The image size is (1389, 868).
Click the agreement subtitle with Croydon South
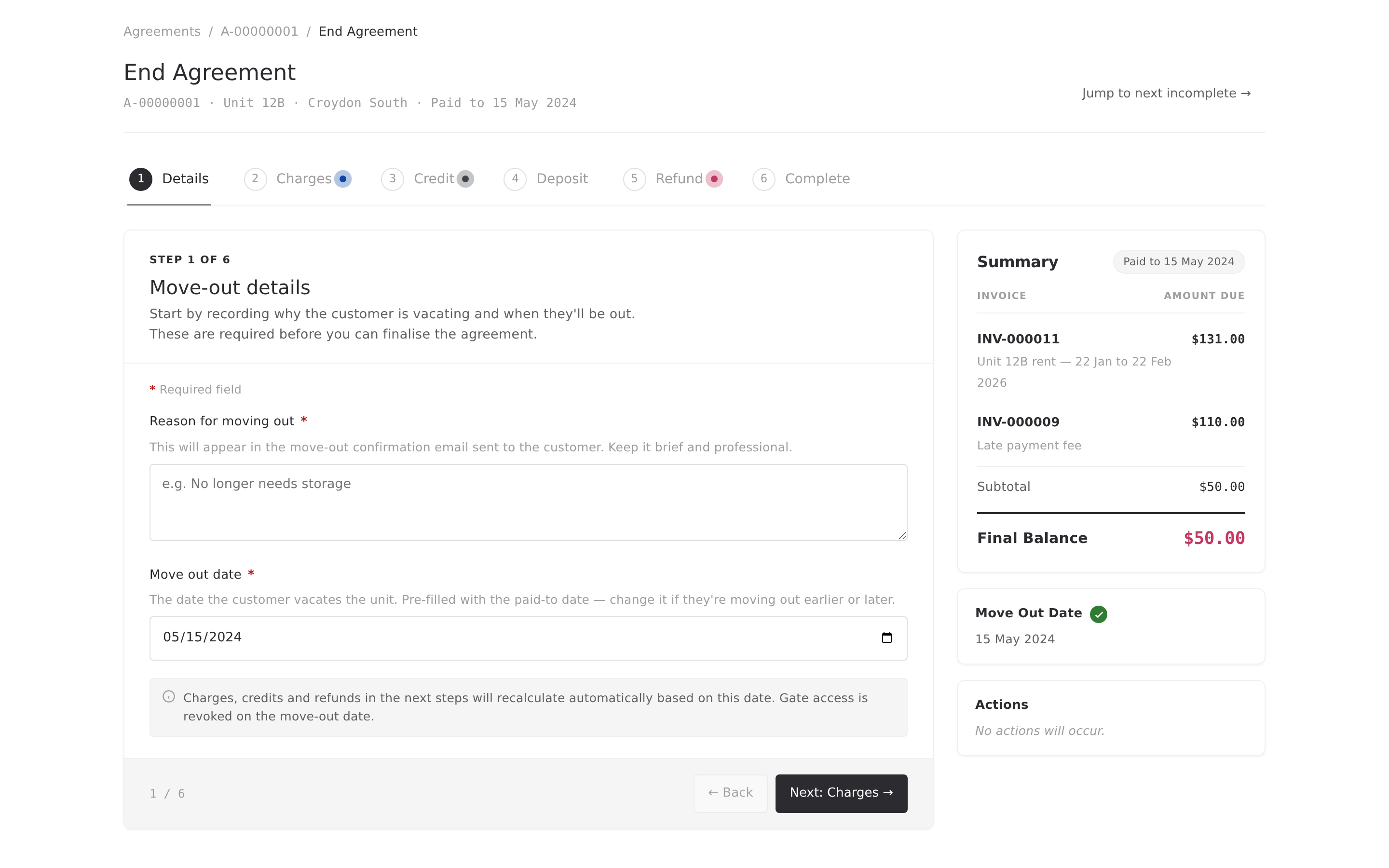pyautogui.click(x=350, y=103)
